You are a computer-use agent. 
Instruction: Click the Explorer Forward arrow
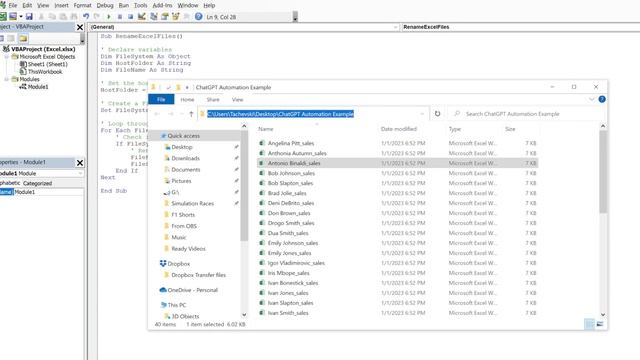pyautogui.click(x=171, y=114)
